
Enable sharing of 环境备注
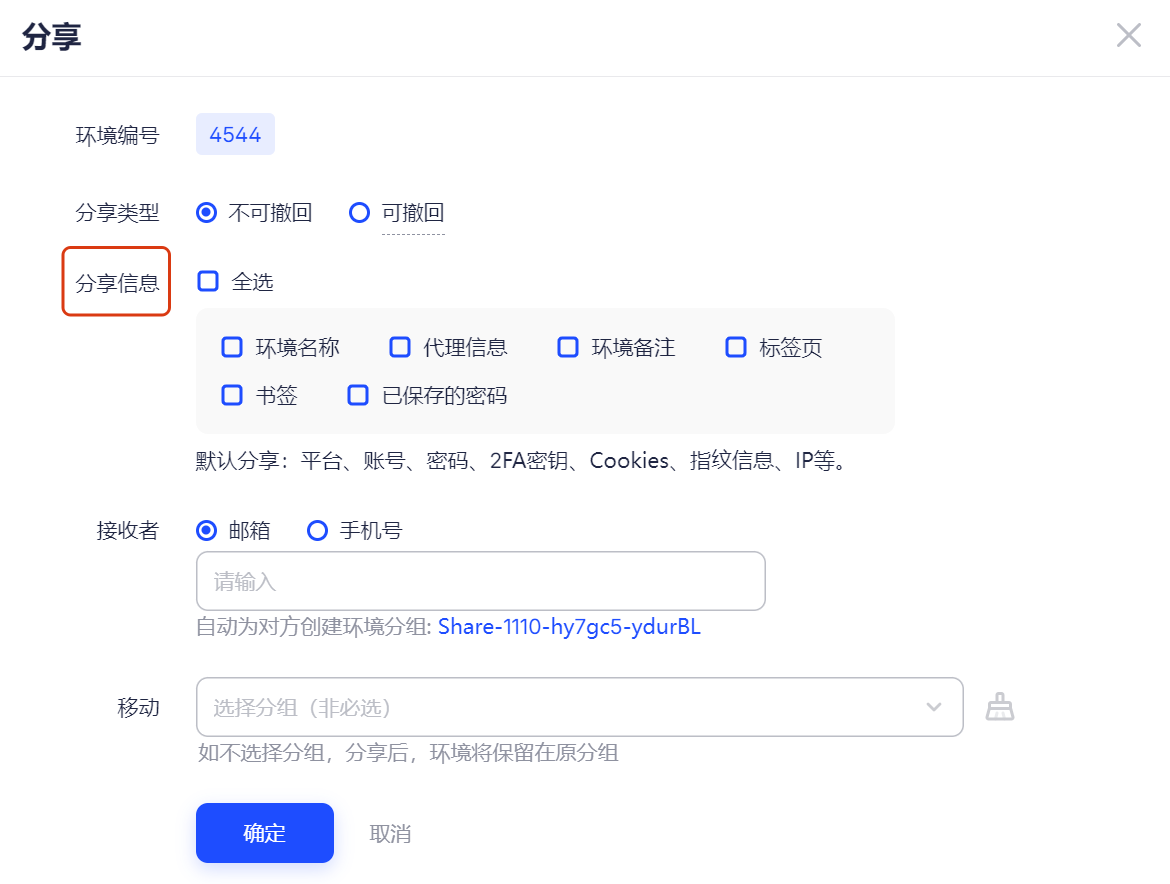pyautogui.click(x=567, y=347)
